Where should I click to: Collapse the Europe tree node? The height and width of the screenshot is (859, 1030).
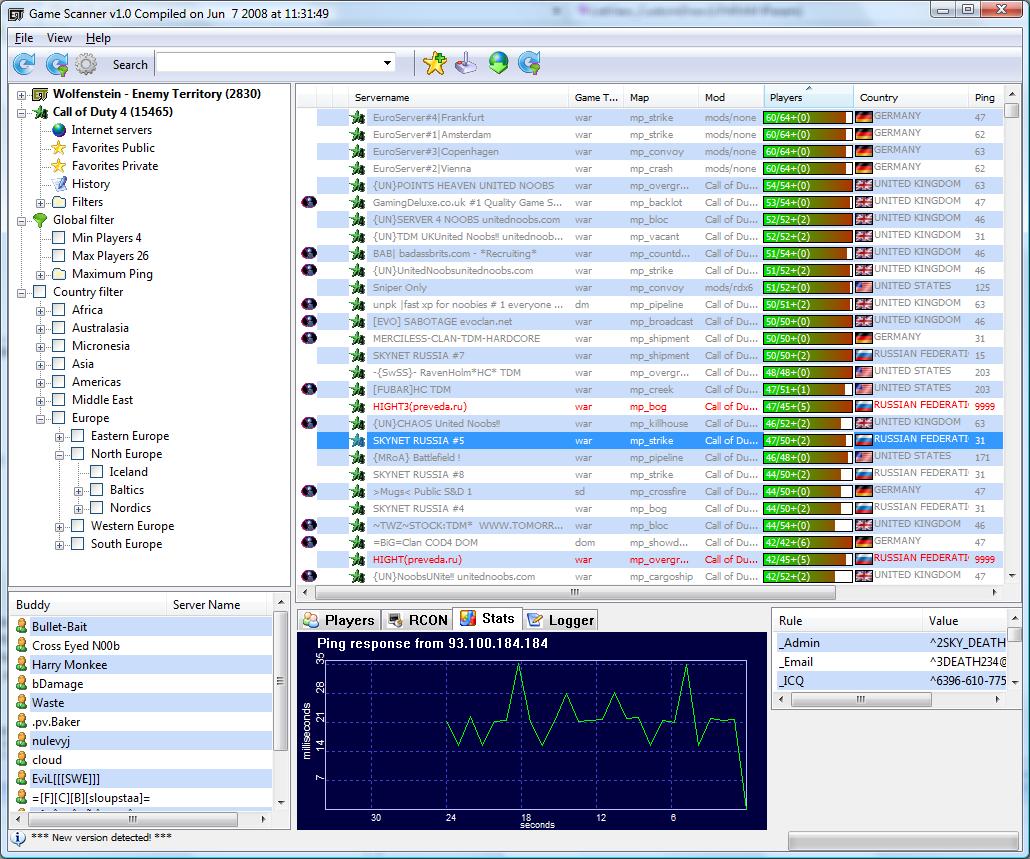41,418
